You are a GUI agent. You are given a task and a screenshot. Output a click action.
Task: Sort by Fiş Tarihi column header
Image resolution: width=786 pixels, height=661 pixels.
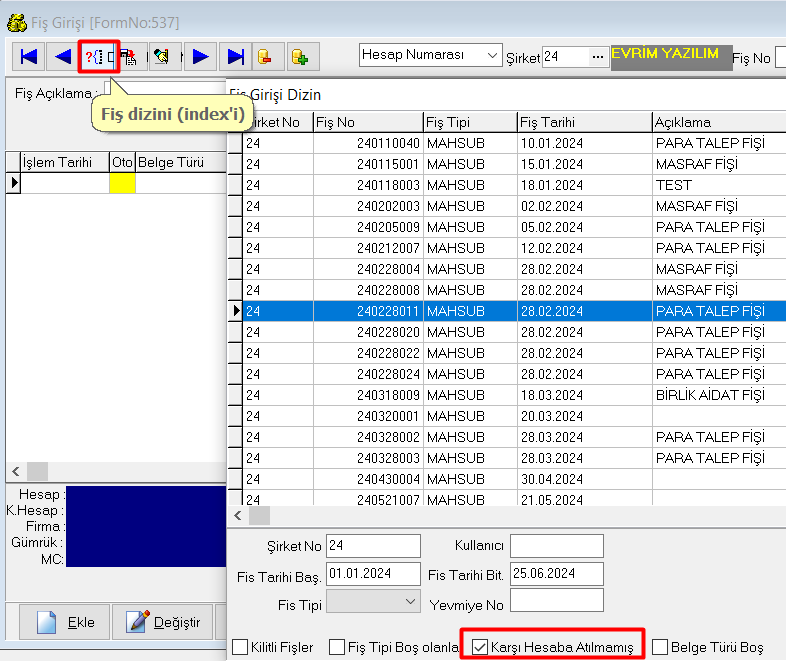coord(584,122)
